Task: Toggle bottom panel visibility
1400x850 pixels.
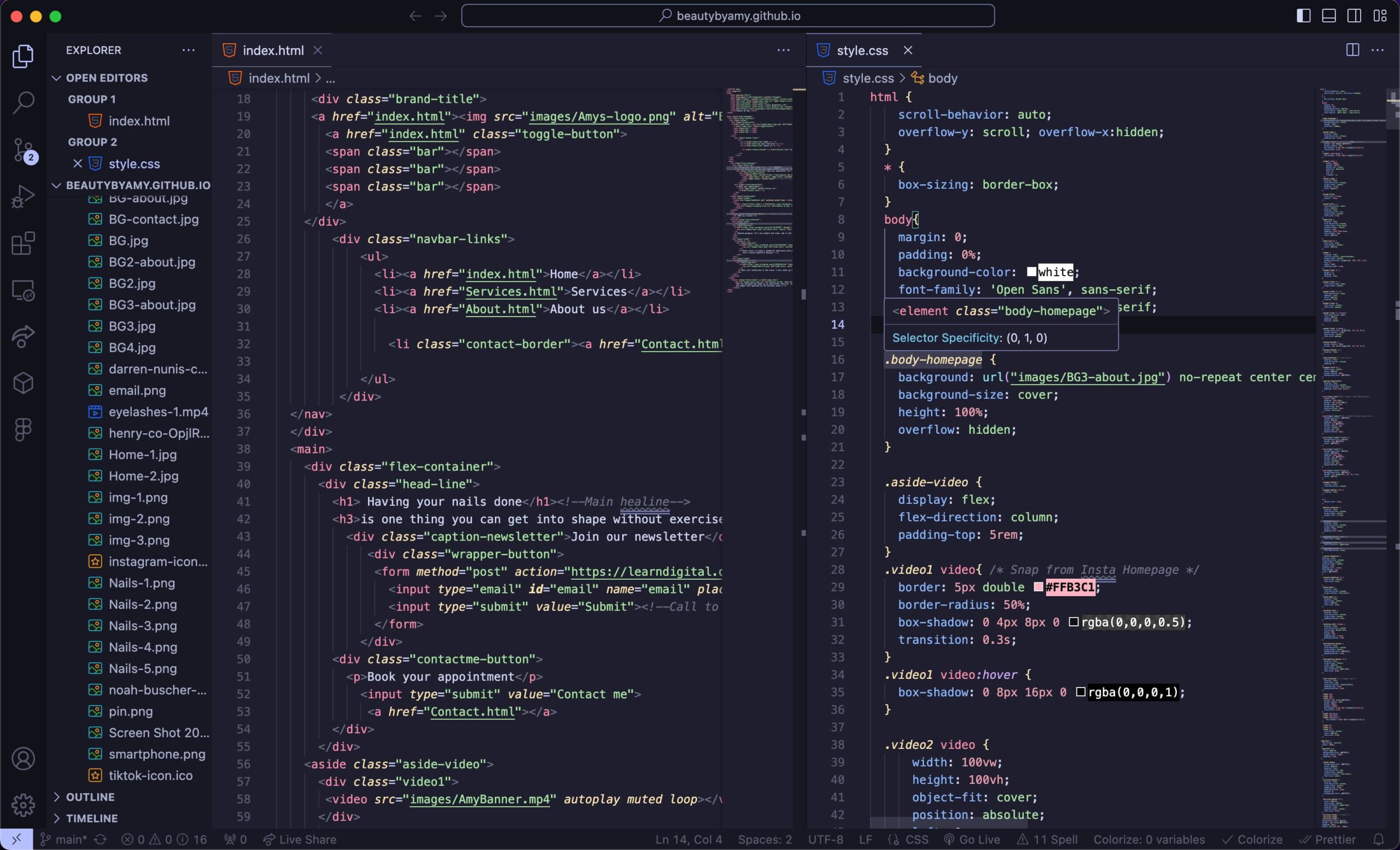Action: tap(1329, 15)
